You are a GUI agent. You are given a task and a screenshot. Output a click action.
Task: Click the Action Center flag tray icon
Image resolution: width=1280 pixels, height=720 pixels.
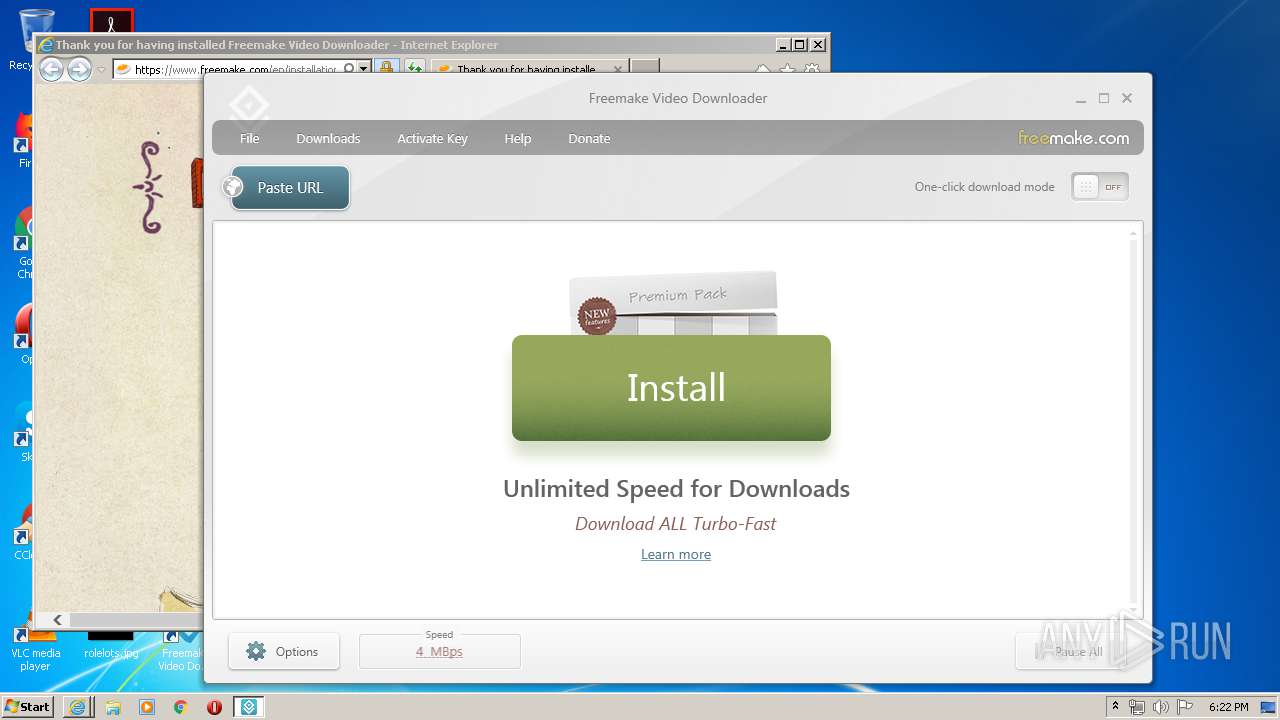tap(1183, 707)
